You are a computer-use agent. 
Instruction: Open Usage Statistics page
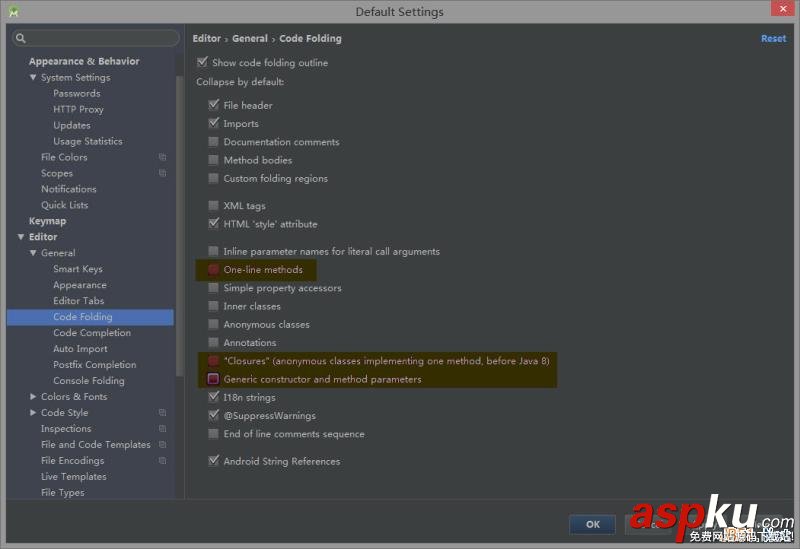tap(88, 141)
